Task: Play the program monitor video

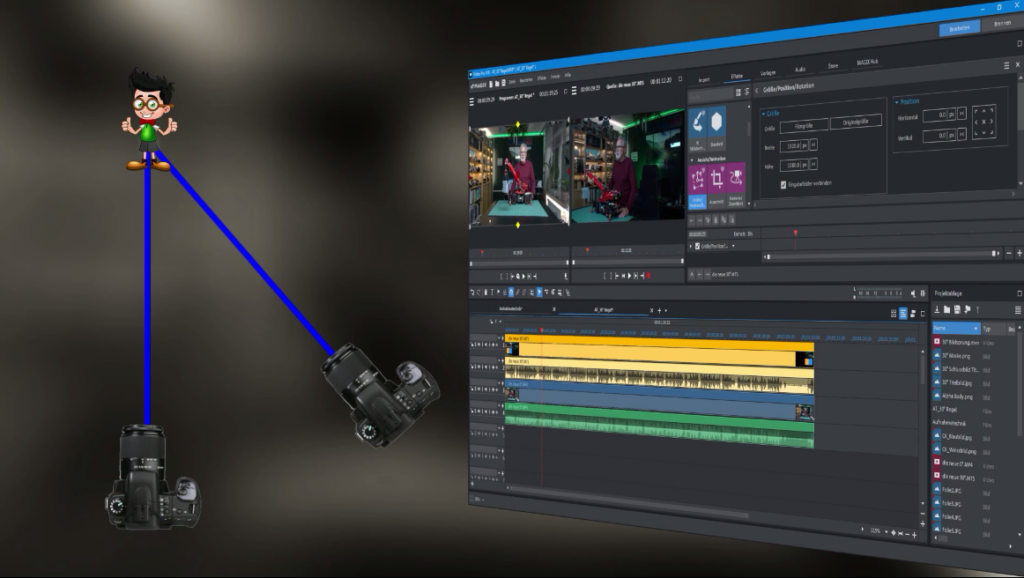Action: 522,276
